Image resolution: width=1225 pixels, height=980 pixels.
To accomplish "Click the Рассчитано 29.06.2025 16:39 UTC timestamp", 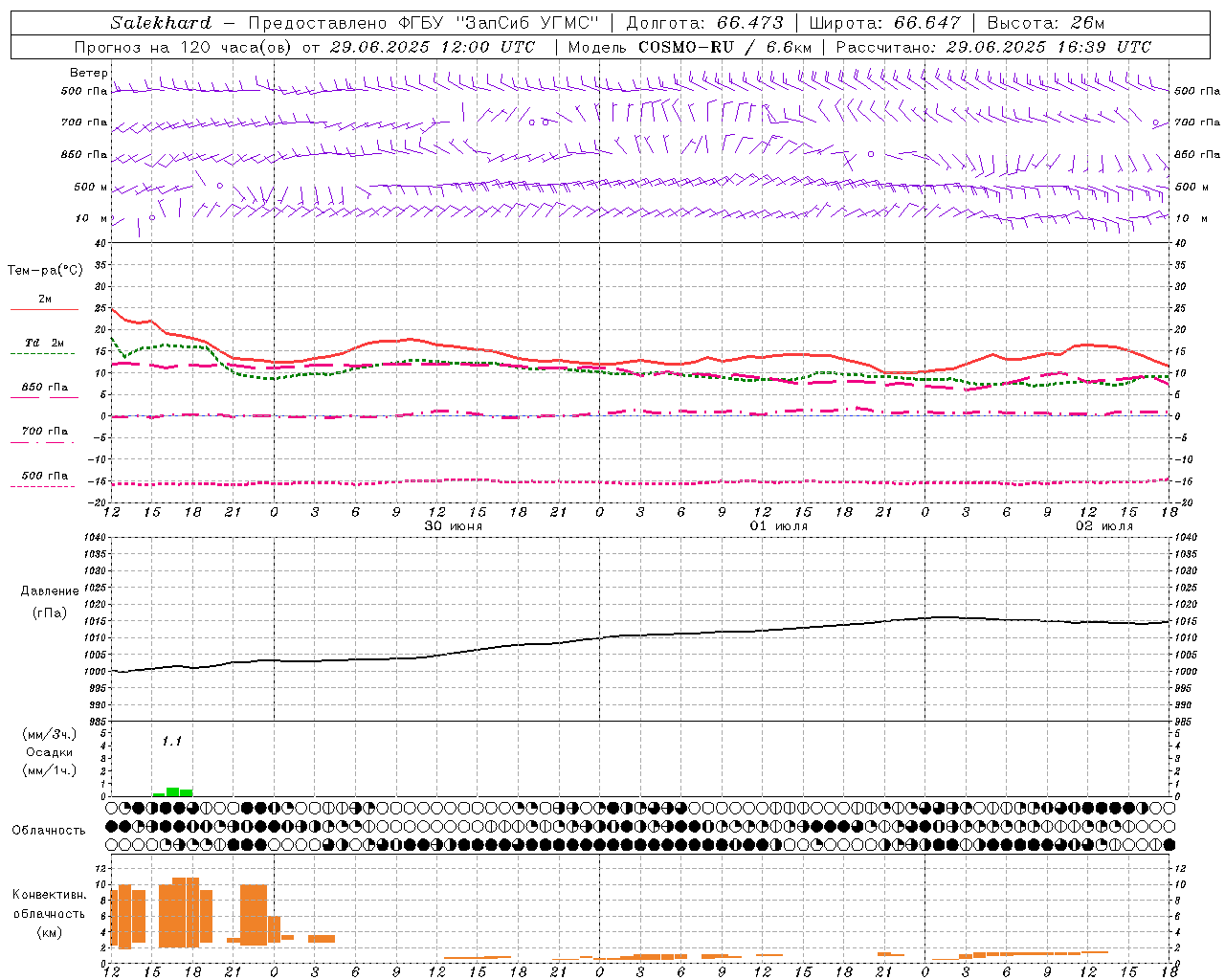I will click(x=993, y=47).
